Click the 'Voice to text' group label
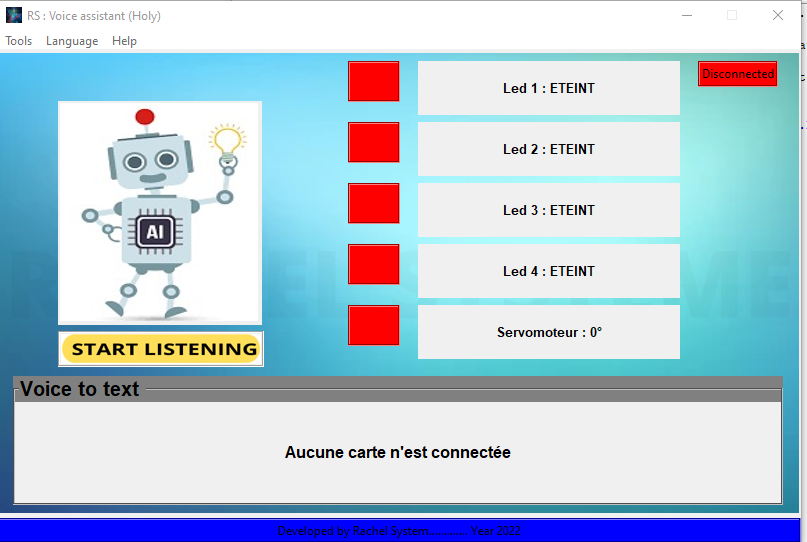Image resolution: width=807 pixels, height=542 pixels. tap(79, 389)
